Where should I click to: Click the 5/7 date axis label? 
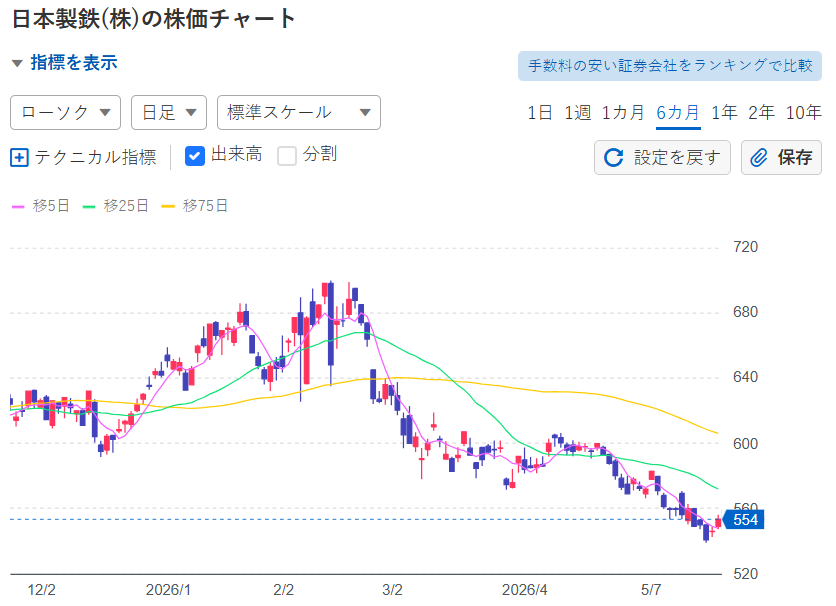click(x=651, y=590)
